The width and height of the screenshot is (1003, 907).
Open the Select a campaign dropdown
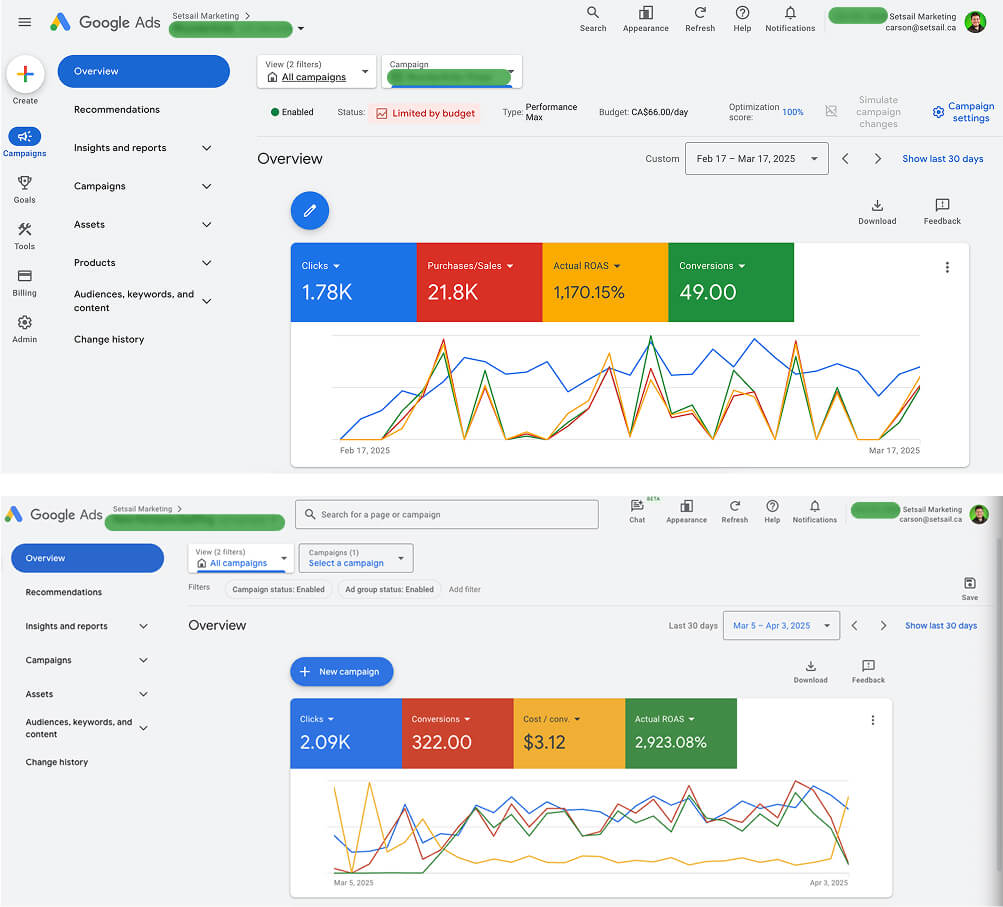tap(356, 558)
